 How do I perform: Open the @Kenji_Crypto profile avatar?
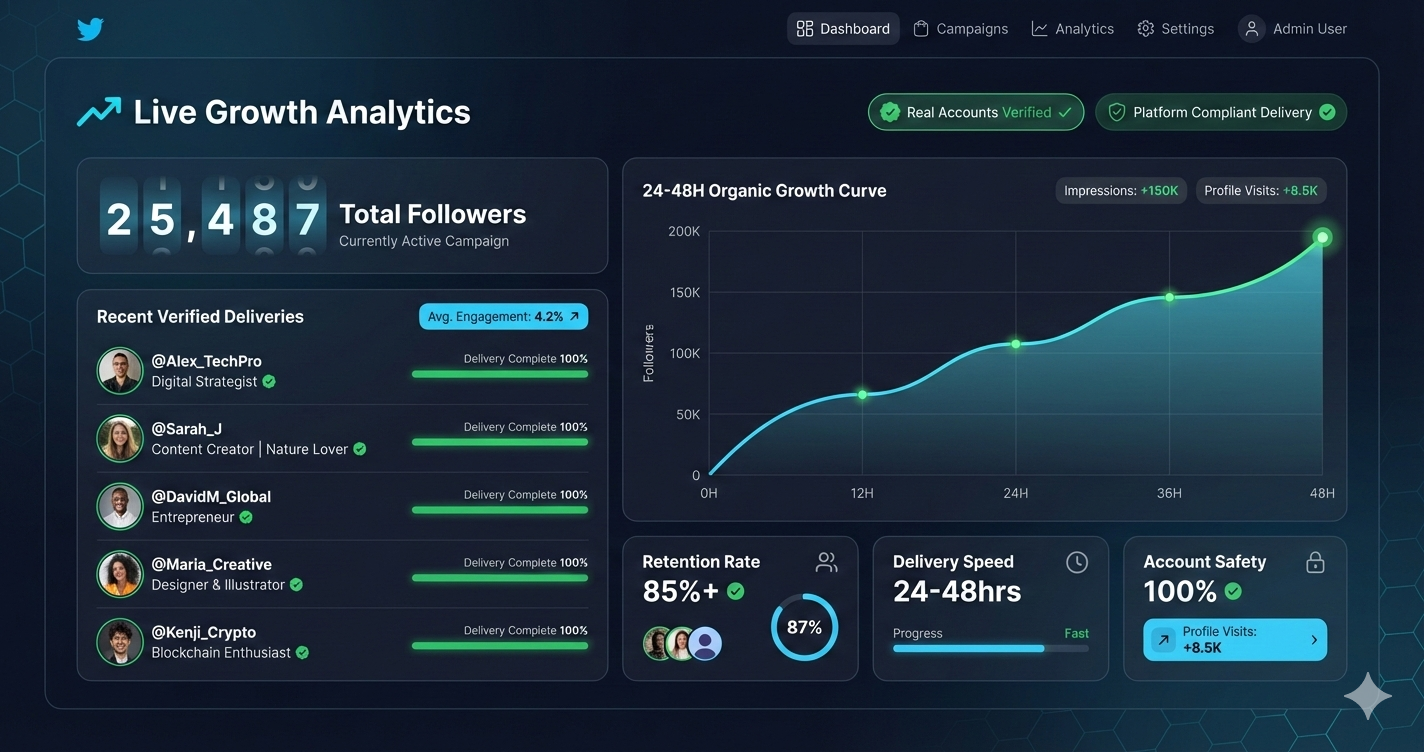[120, 642]
